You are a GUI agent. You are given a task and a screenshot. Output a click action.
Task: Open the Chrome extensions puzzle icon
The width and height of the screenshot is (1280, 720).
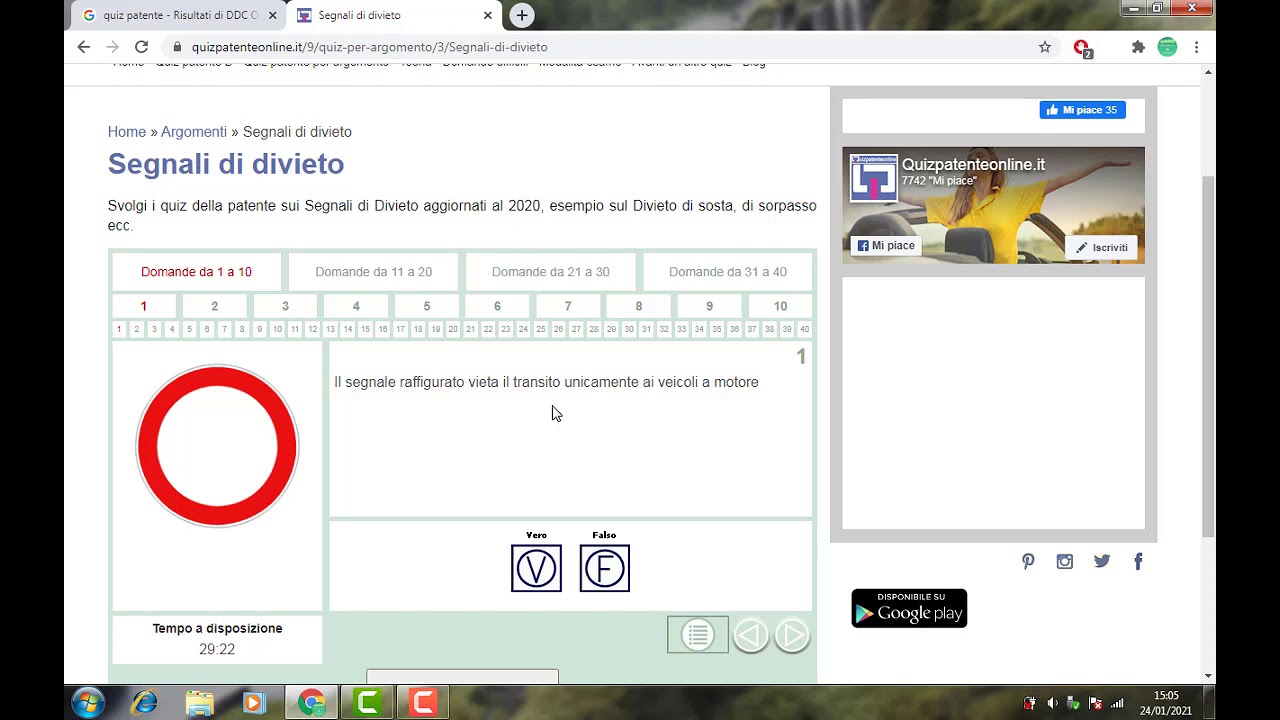(1138, 47)
